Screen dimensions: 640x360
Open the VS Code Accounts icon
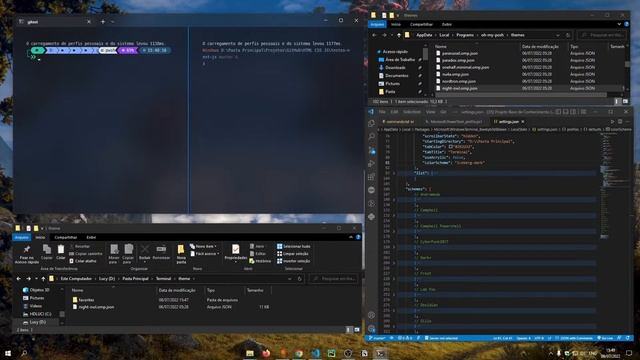(x=371, y=315)
